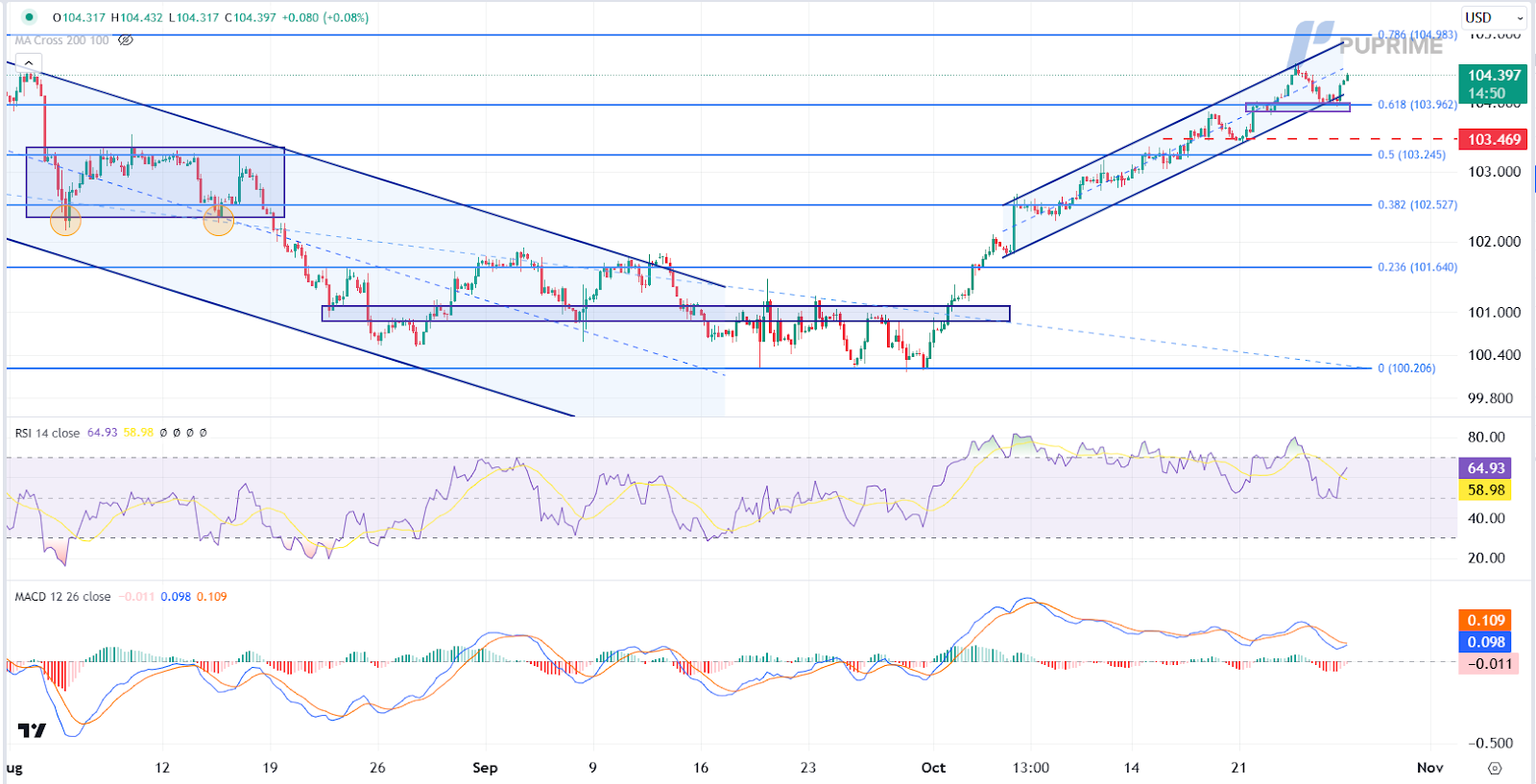Click Nov on the time axis

point(1430,768)
